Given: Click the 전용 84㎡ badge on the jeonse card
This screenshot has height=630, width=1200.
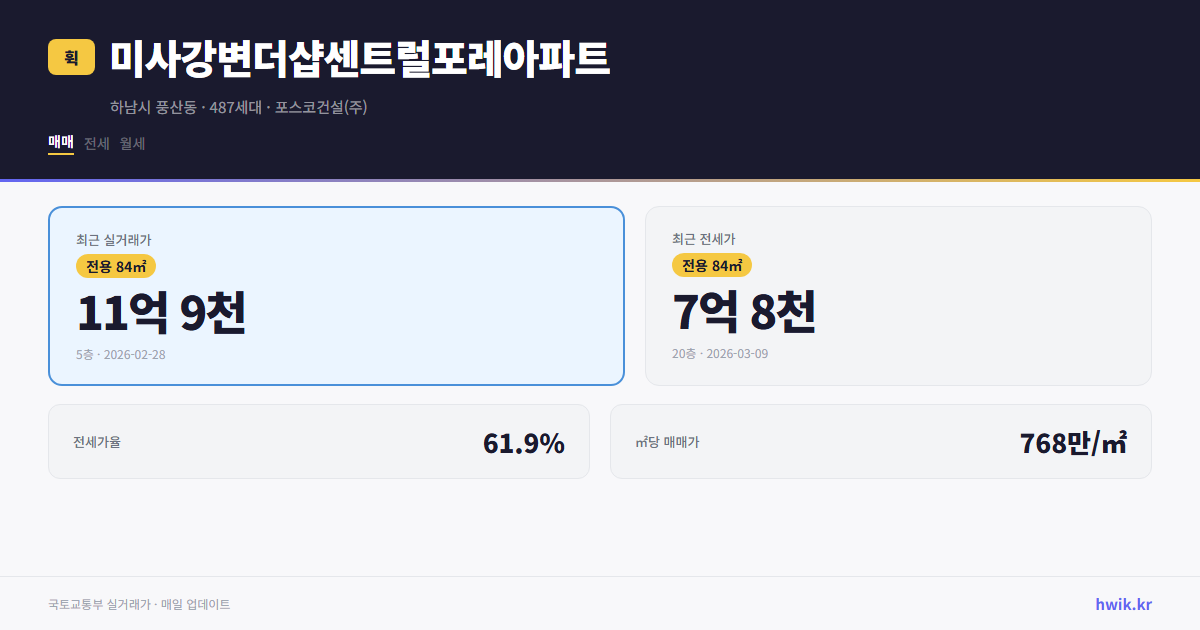Looking at the screenshot, I should tap(712, 266).
